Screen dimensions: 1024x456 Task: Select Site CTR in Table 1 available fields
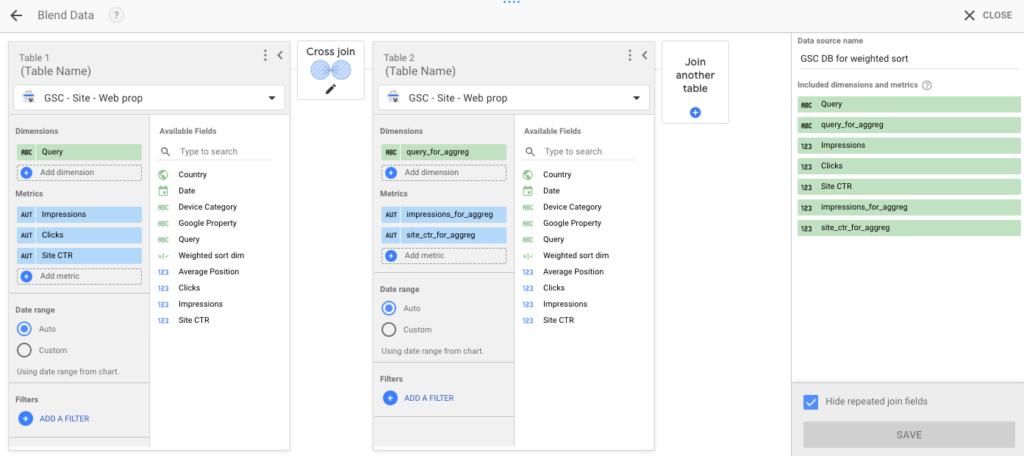coord(193,320)
